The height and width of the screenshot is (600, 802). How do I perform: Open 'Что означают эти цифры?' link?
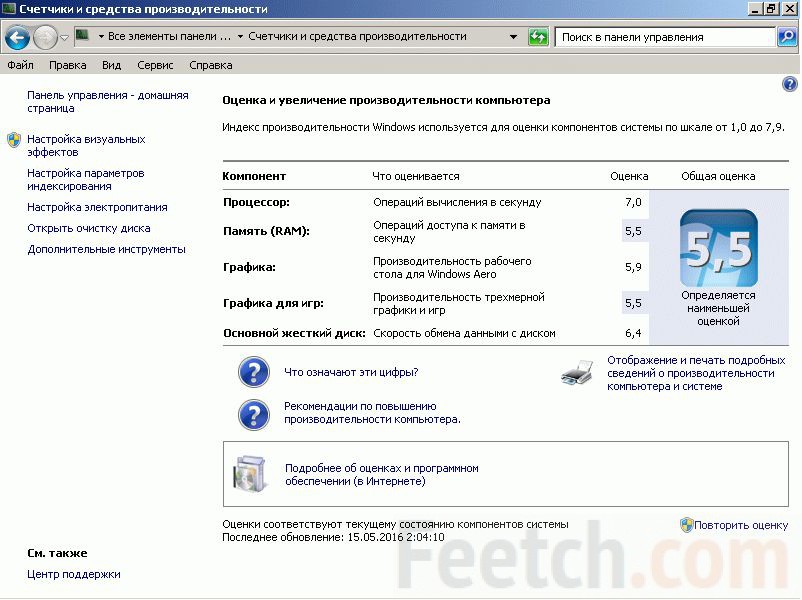pyautogui.click(x=351, y=372)
